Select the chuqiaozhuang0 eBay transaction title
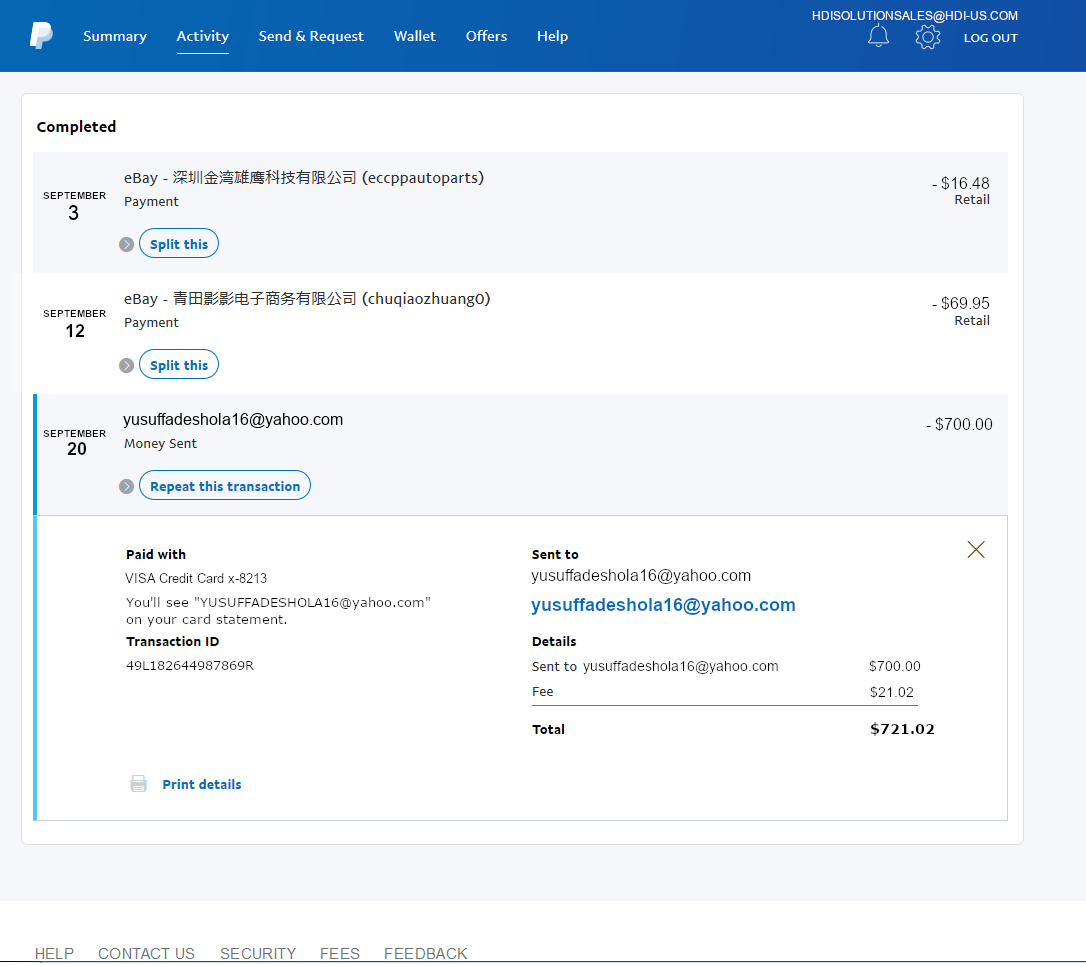This screenshot has width=1086, height=966. 307,299
